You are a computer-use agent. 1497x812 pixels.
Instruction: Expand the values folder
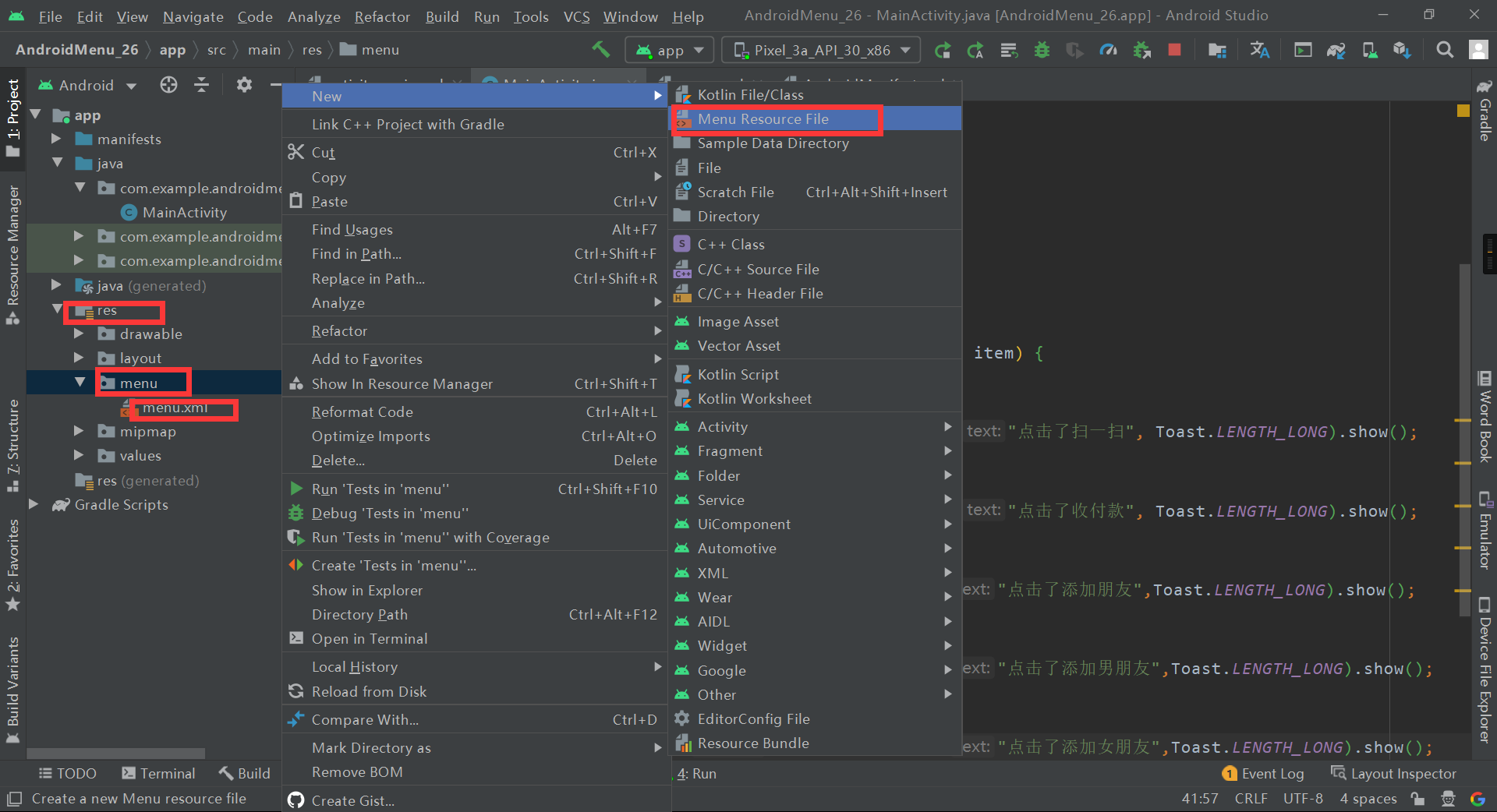pyautogui.click(x=79, y=455)
